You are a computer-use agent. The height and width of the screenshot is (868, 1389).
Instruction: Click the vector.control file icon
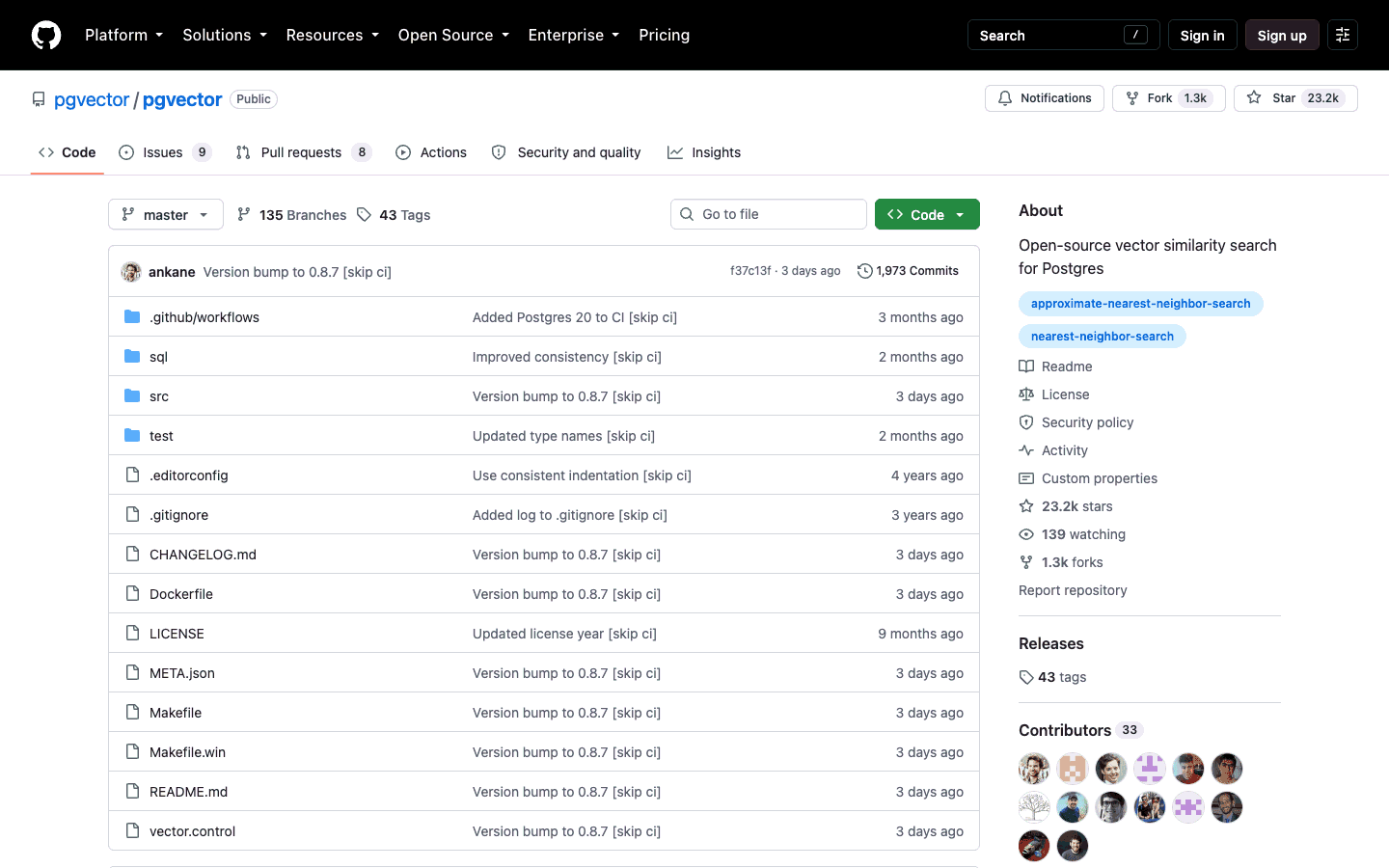click(132, 831)
